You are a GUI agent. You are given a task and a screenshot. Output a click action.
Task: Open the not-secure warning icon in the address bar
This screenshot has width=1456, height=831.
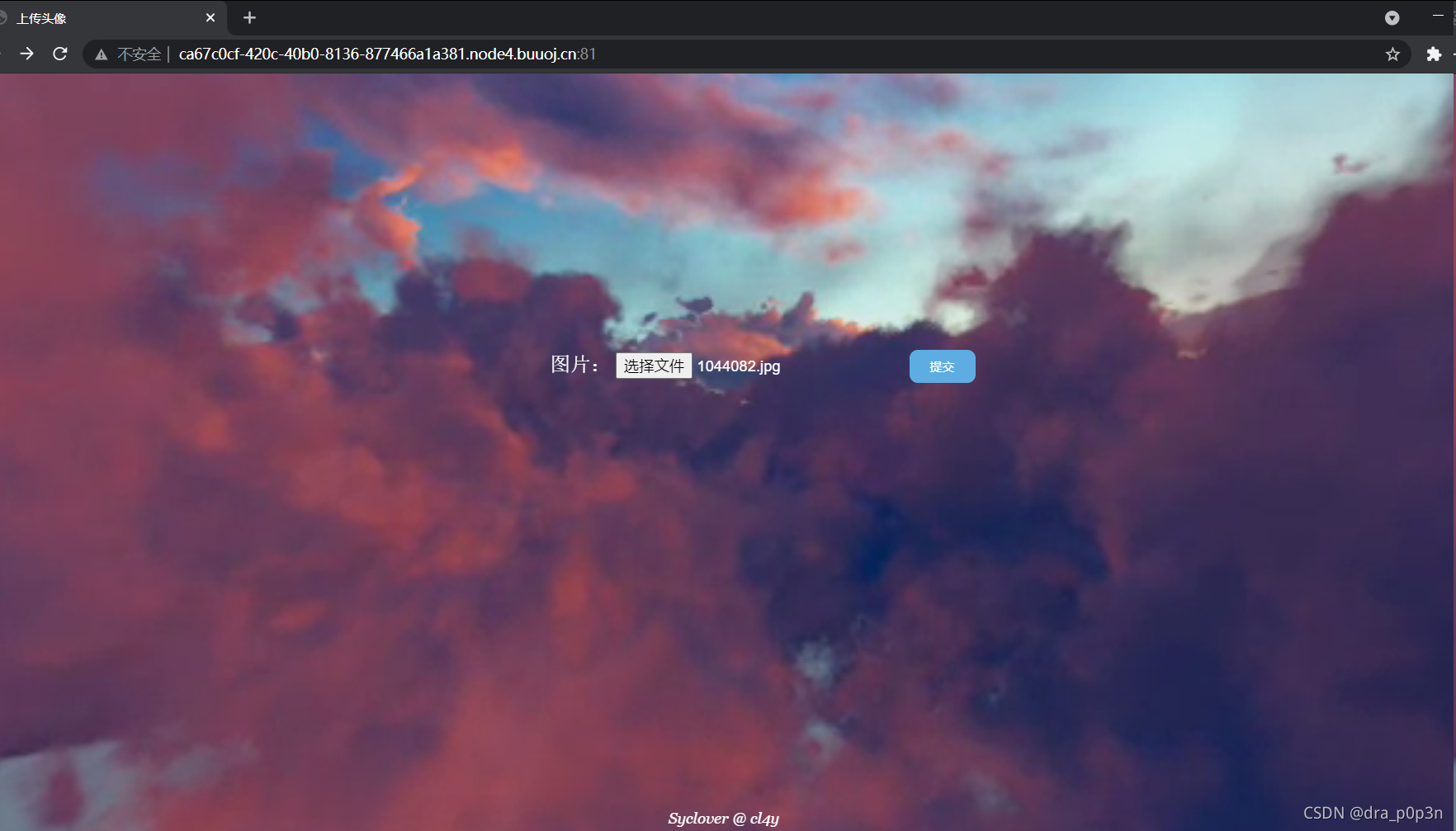[x=102, y=54]
